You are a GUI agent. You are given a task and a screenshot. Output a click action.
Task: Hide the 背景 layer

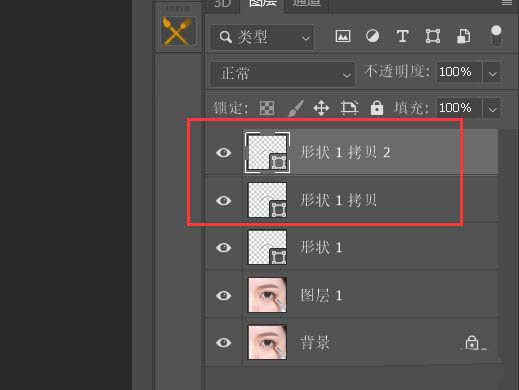(223, 343)
